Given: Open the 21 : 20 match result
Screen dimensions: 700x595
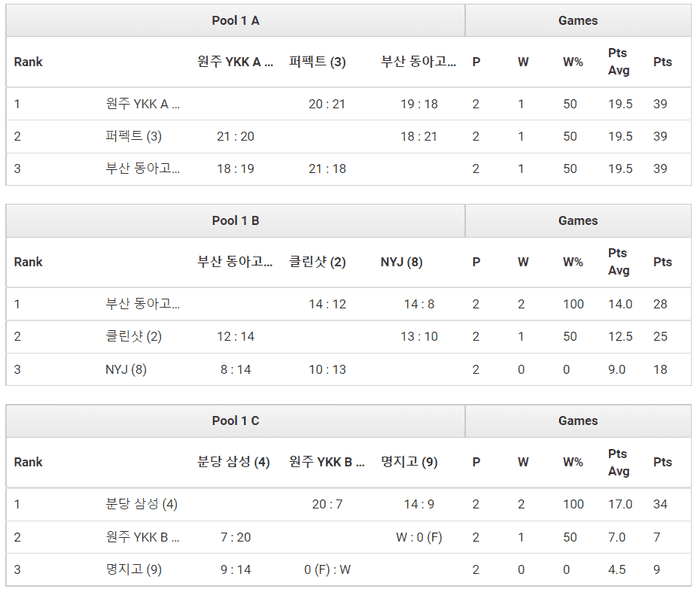Looking at the screenshot, I should click(235, 136).
